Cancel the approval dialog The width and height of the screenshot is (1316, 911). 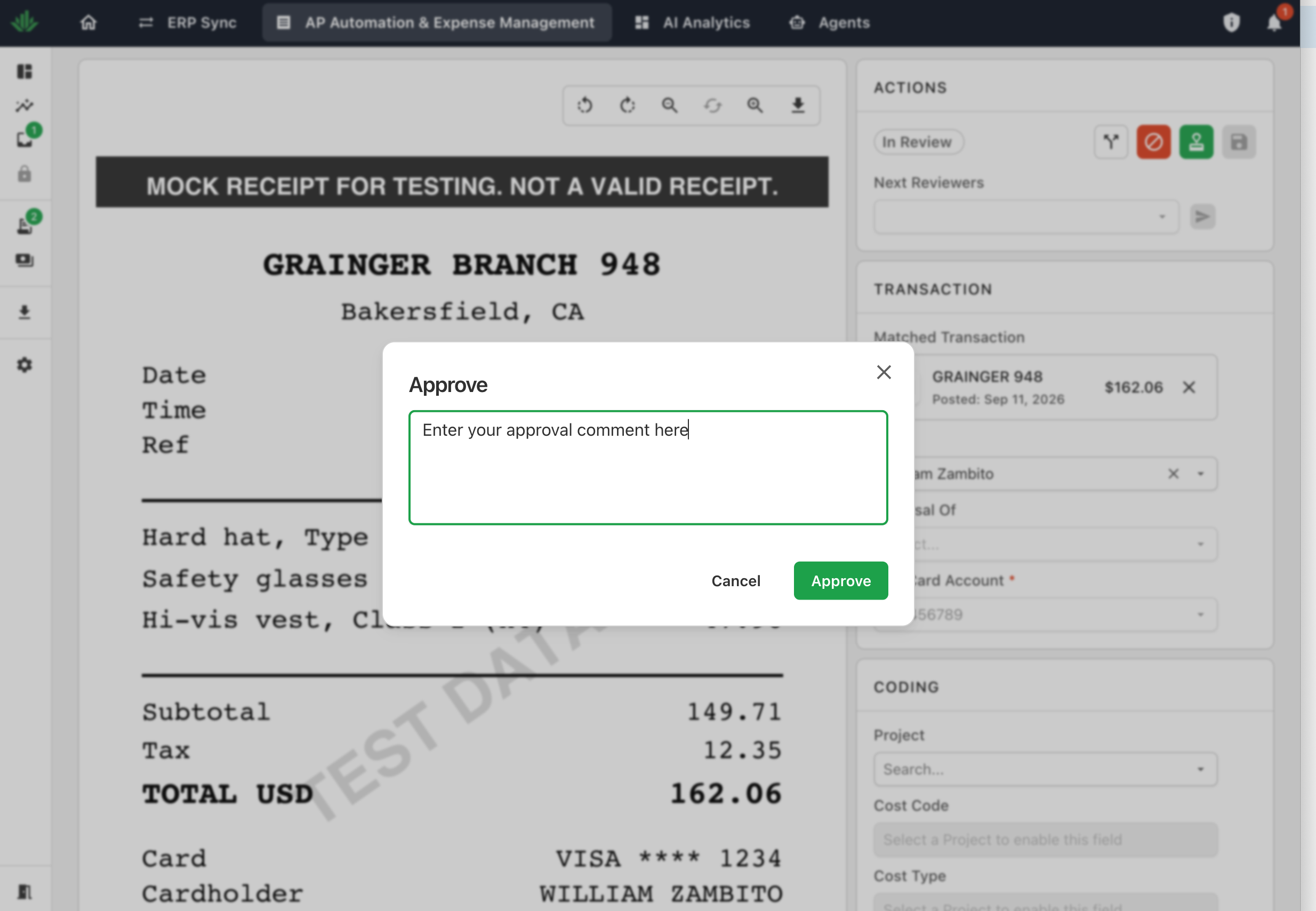[x=736, y=580]
